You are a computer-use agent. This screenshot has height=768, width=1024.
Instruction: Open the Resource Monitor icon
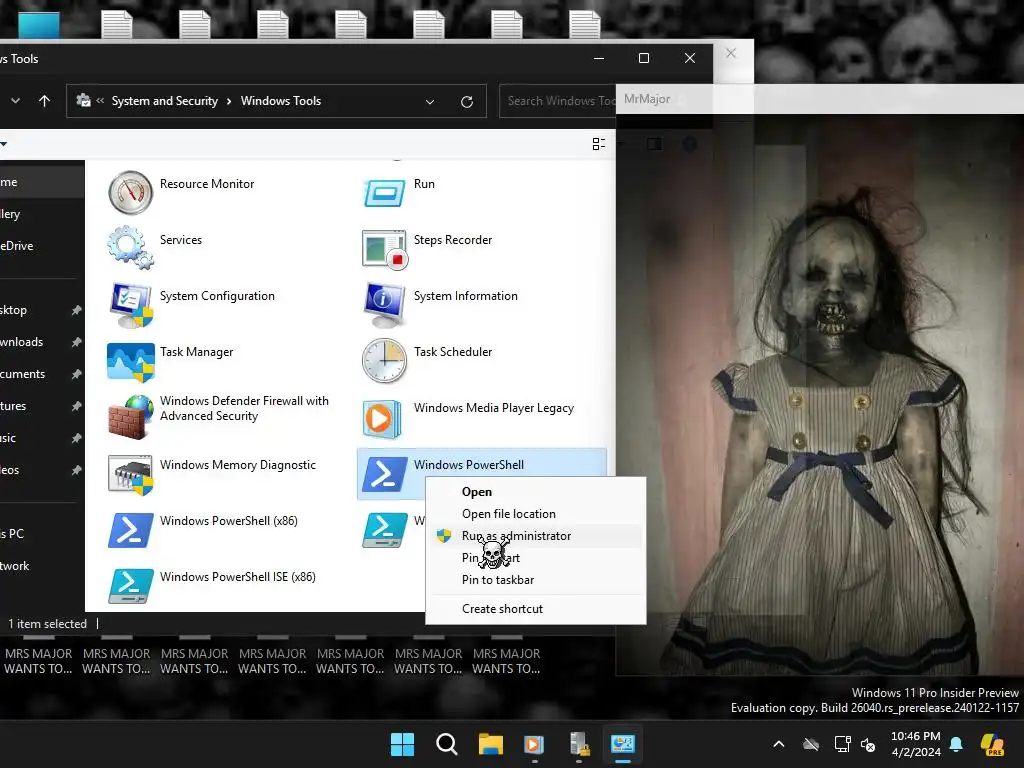[x=131, y=193]
